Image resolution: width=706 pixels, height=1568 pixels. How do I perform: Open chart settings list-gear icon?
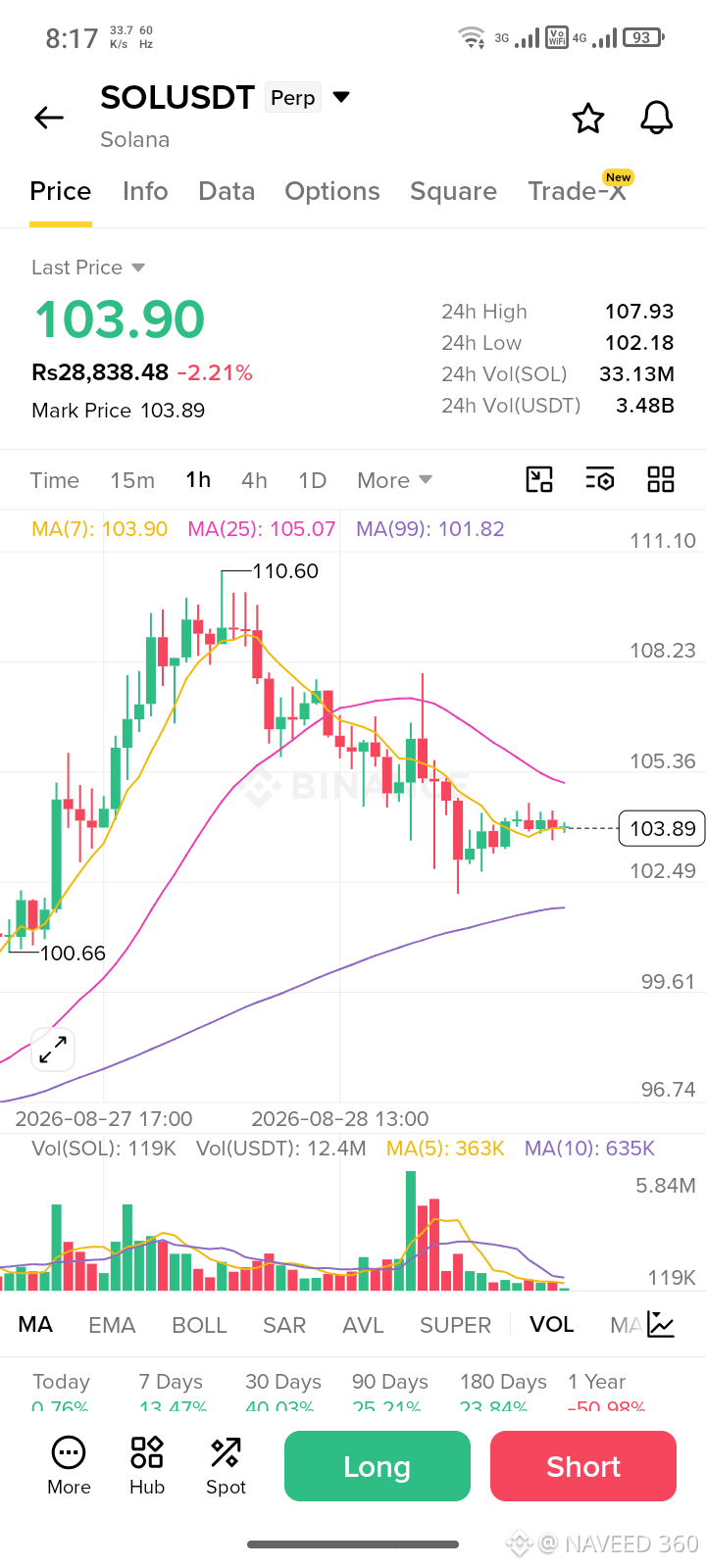click(x=600, y=479)
